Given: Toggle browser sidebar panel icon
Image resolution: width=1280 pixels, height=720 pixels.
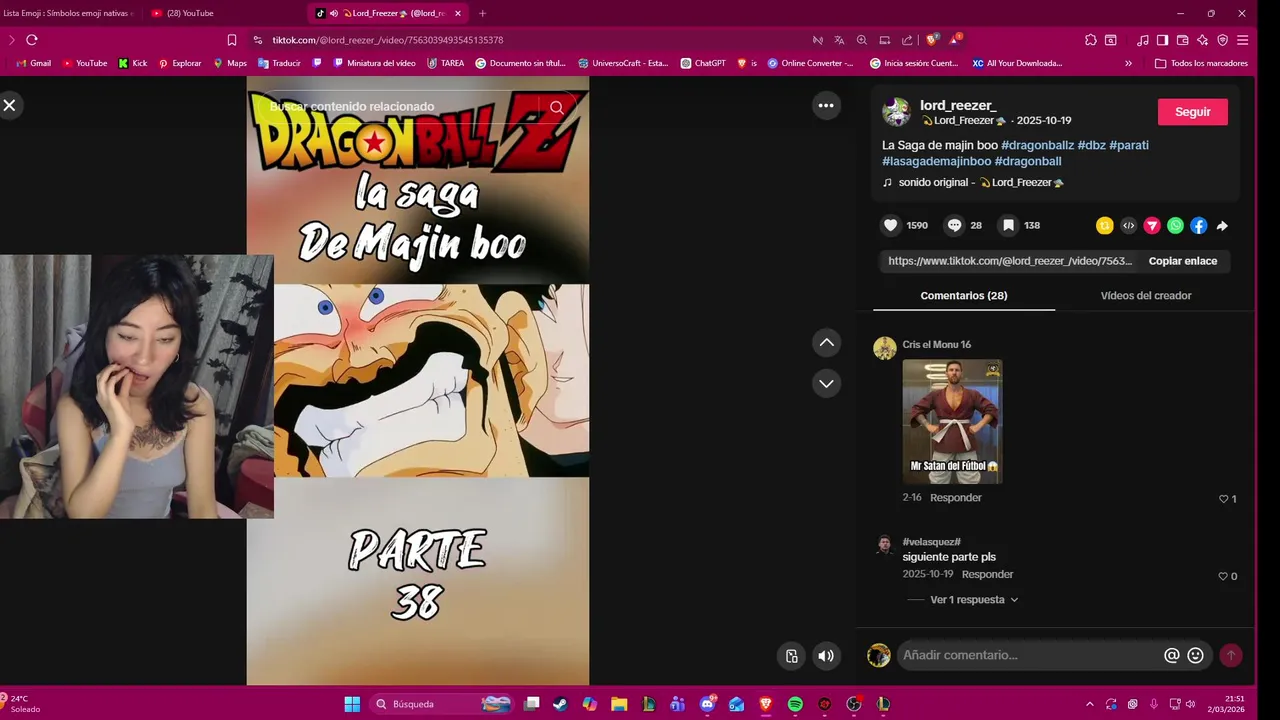Looking at the screenshot, I should tap(1162, 40).
